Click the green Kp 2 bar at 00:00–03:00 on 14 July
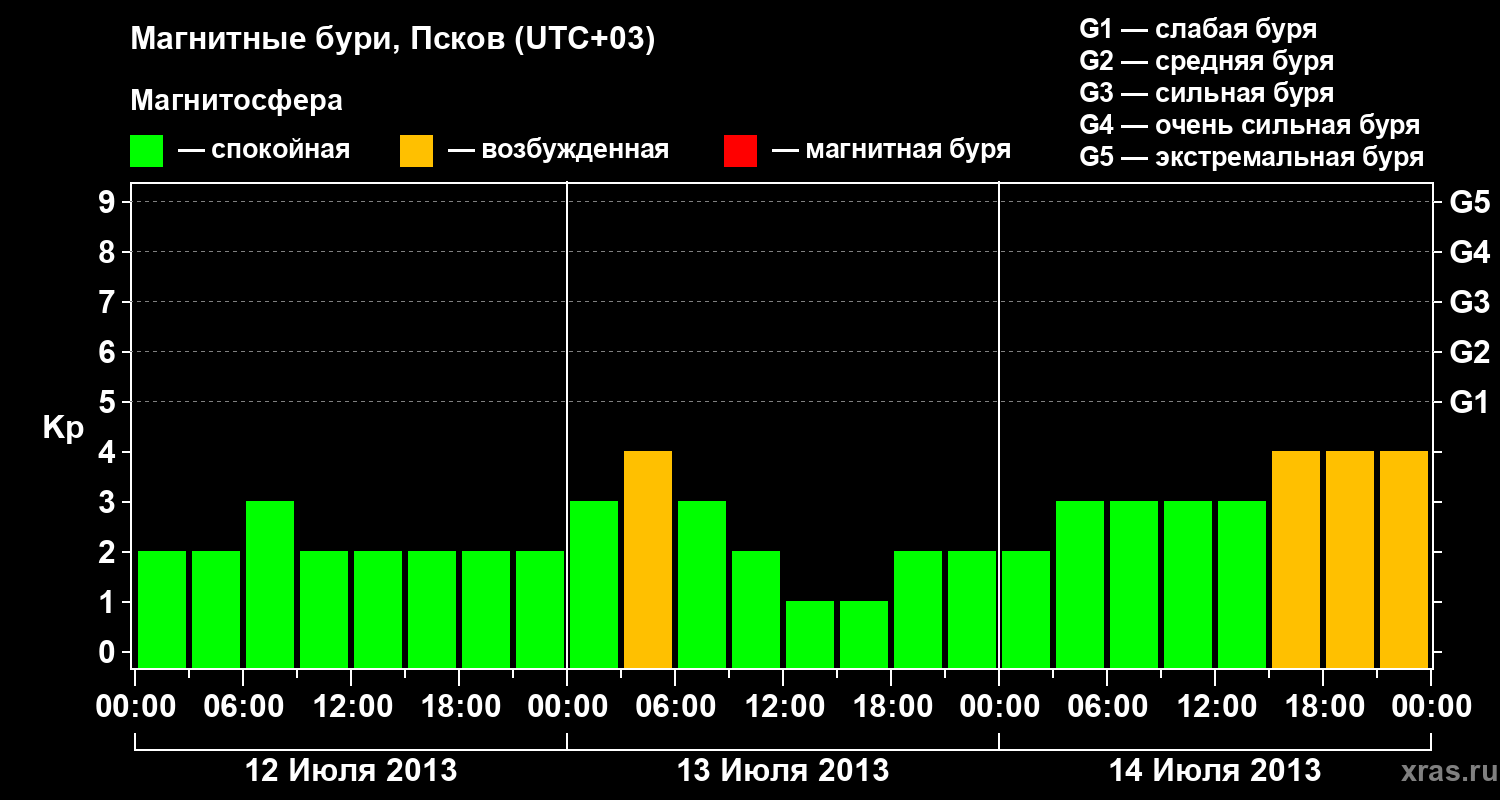 1026,609
